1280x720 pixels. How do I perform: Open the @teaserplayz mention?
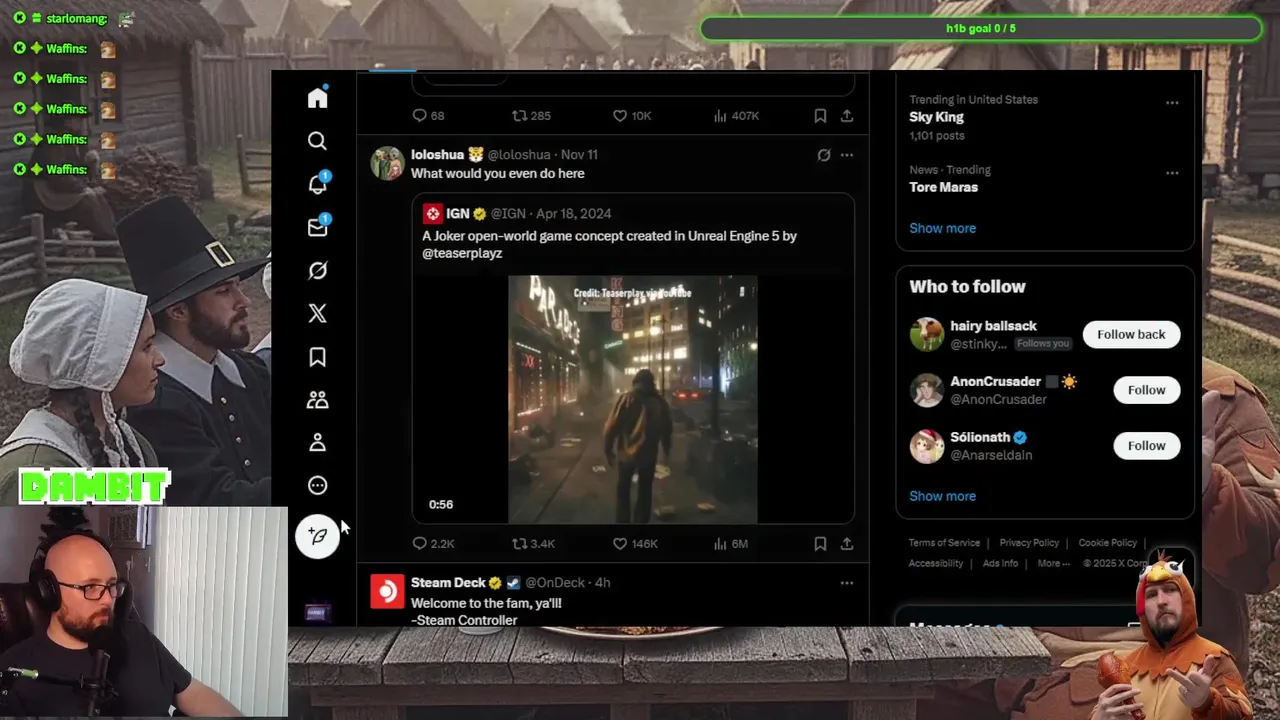462,253
